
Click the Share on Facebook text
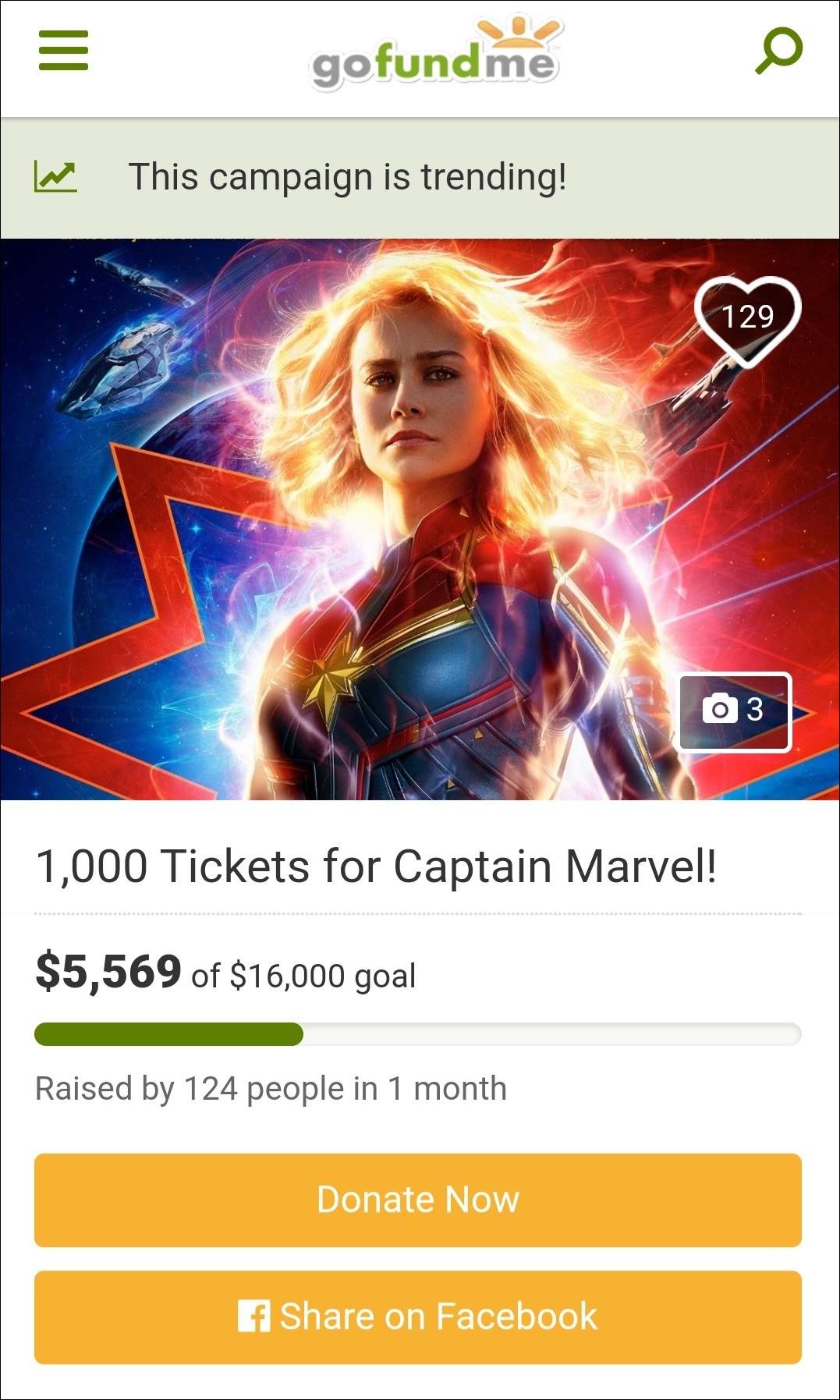point(438,1317)
